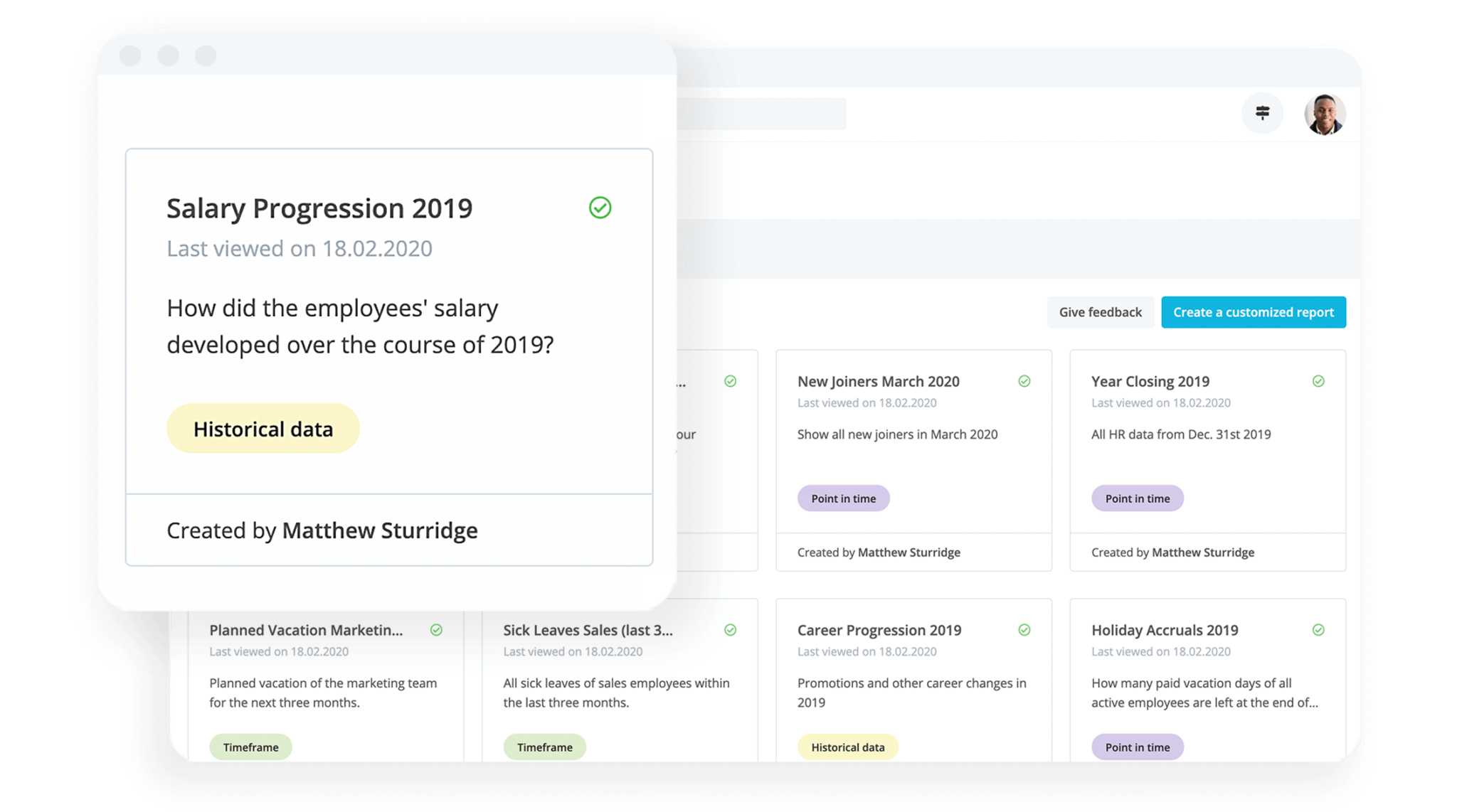Toggle the Point in time tag on New Joiners March 2020

click(843, 498)
